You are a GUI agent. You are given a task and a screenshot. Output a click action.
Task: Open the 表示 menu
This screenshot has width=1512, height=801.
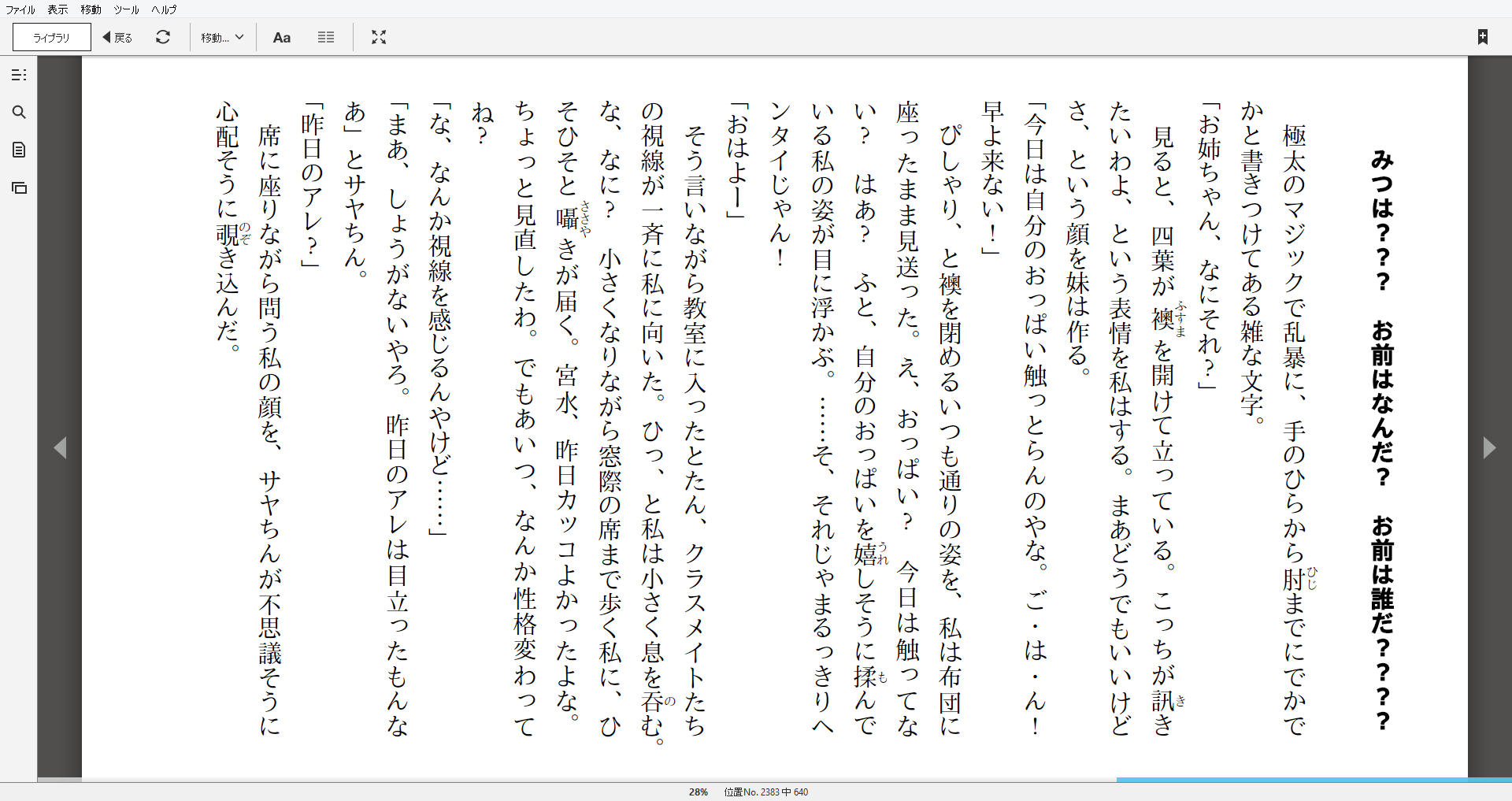[x=57, y=9]
